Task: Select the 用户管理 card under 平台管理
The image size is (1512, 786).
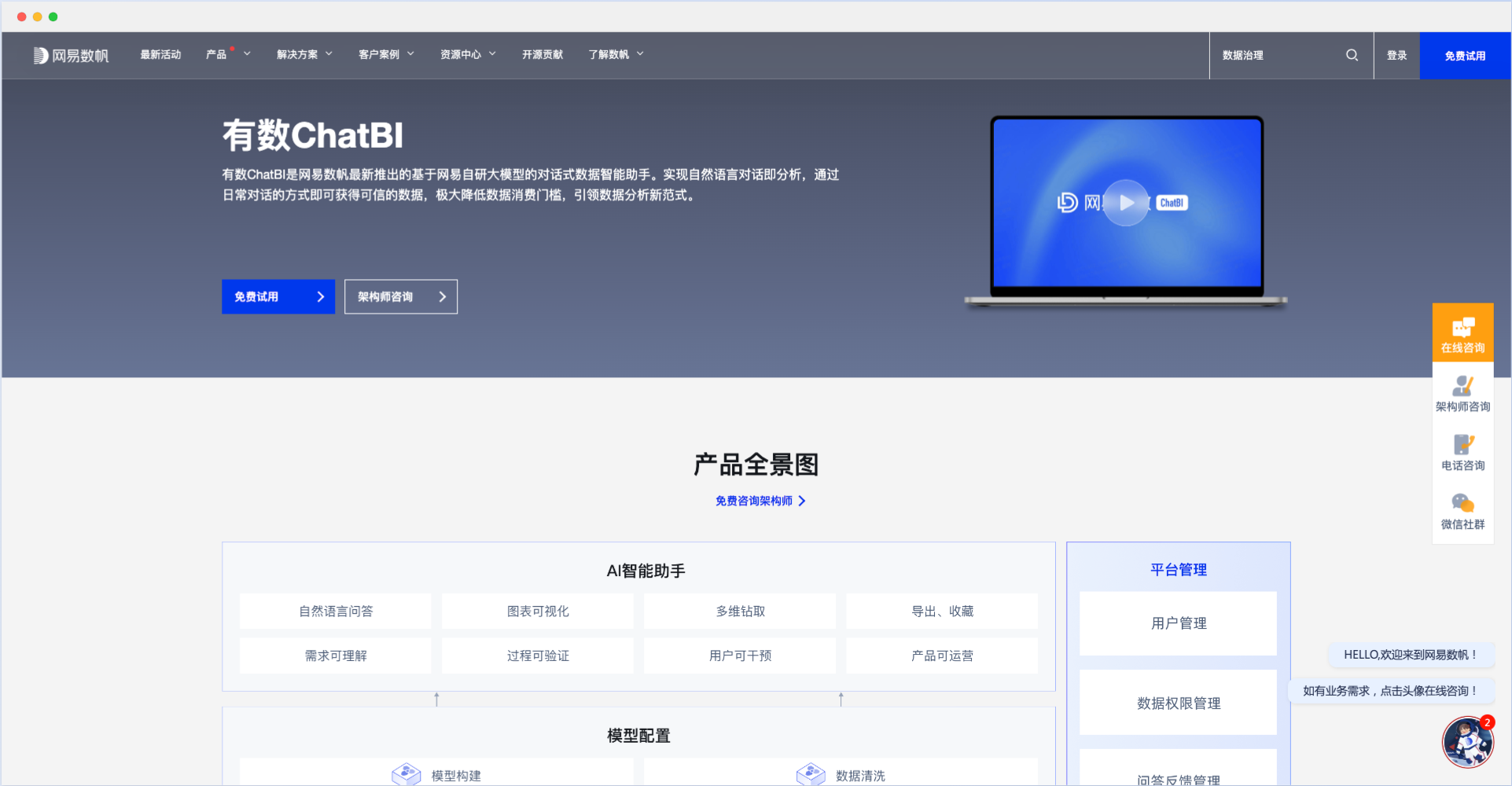Action: 1177,623
